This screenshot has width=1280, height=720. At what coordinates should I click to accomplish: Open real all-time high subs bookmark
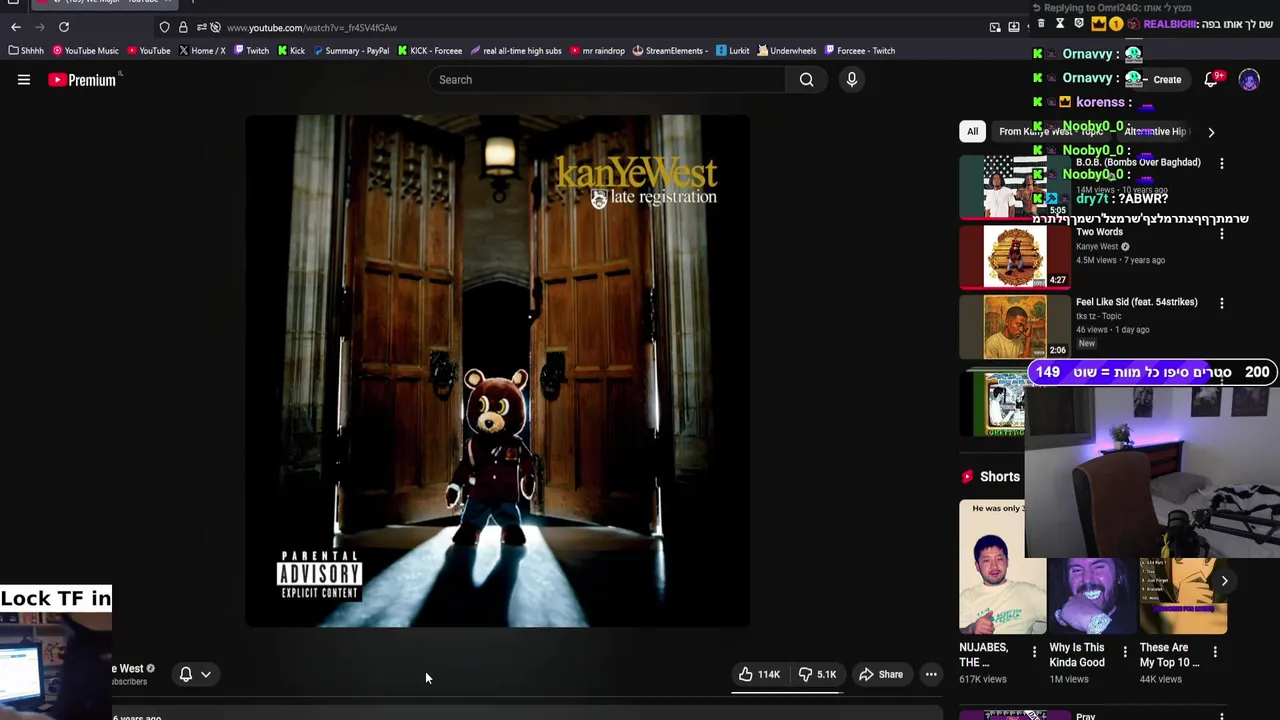click(x=516, y=51)
